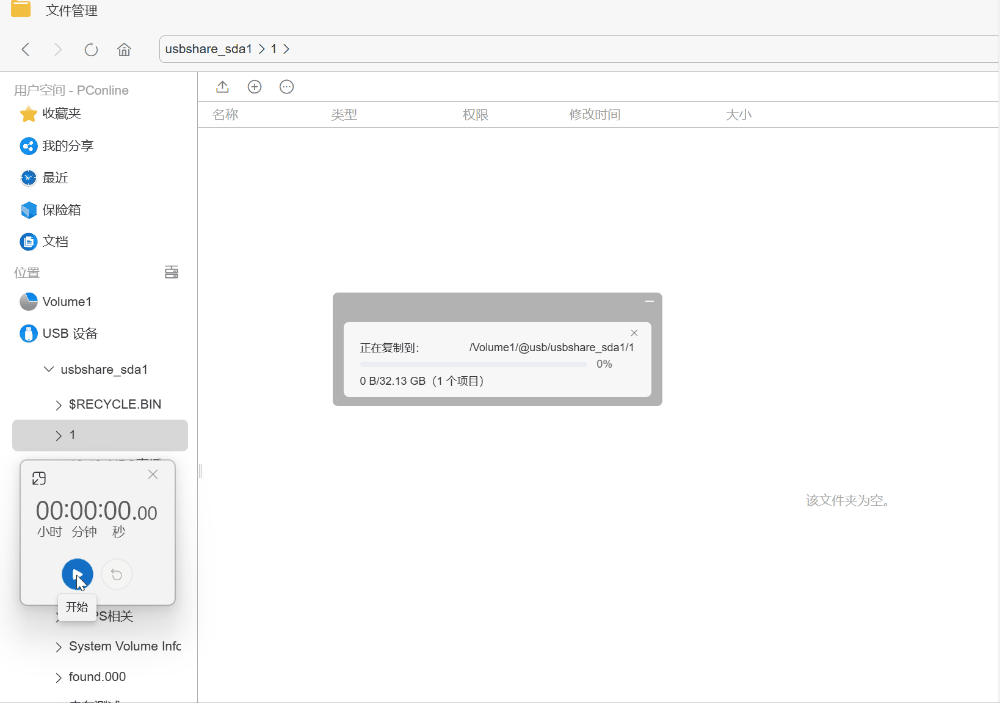Expand the found.000 folder chevron
The width and height of the screenshot is (1000, 703).
58,677
